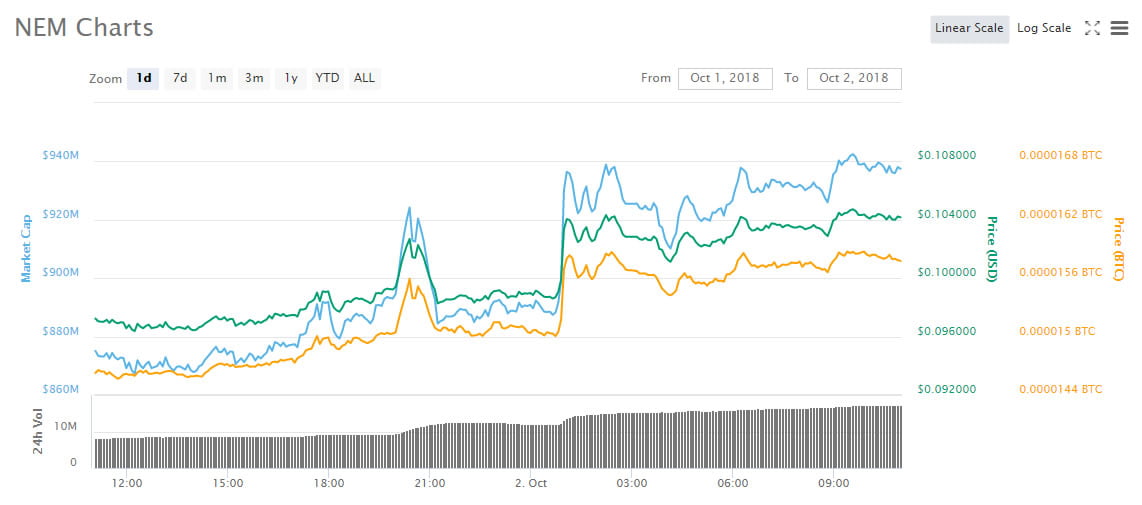The image size is (1142, 505).
Task: Select the 7d zoom range
Action: (180, 78)
